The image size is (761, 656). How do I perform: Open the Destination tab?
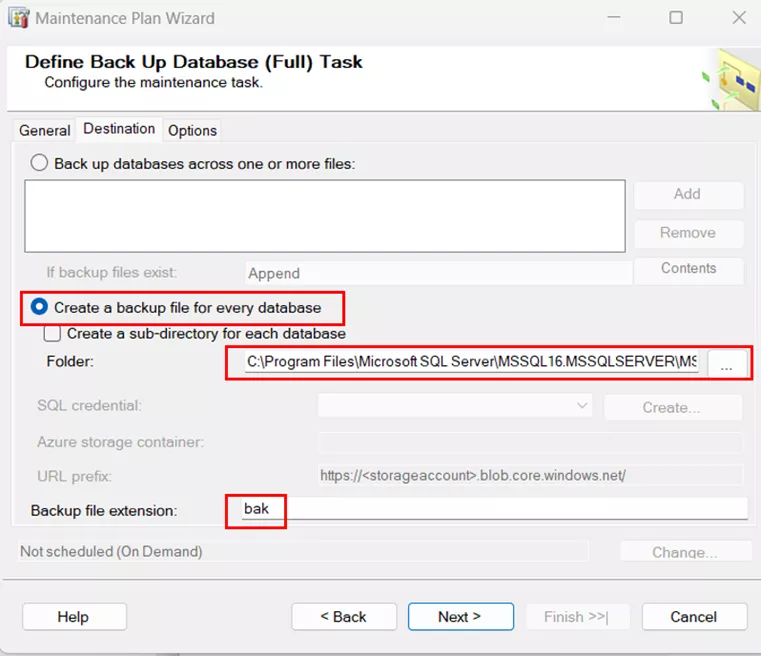(119, 129)
